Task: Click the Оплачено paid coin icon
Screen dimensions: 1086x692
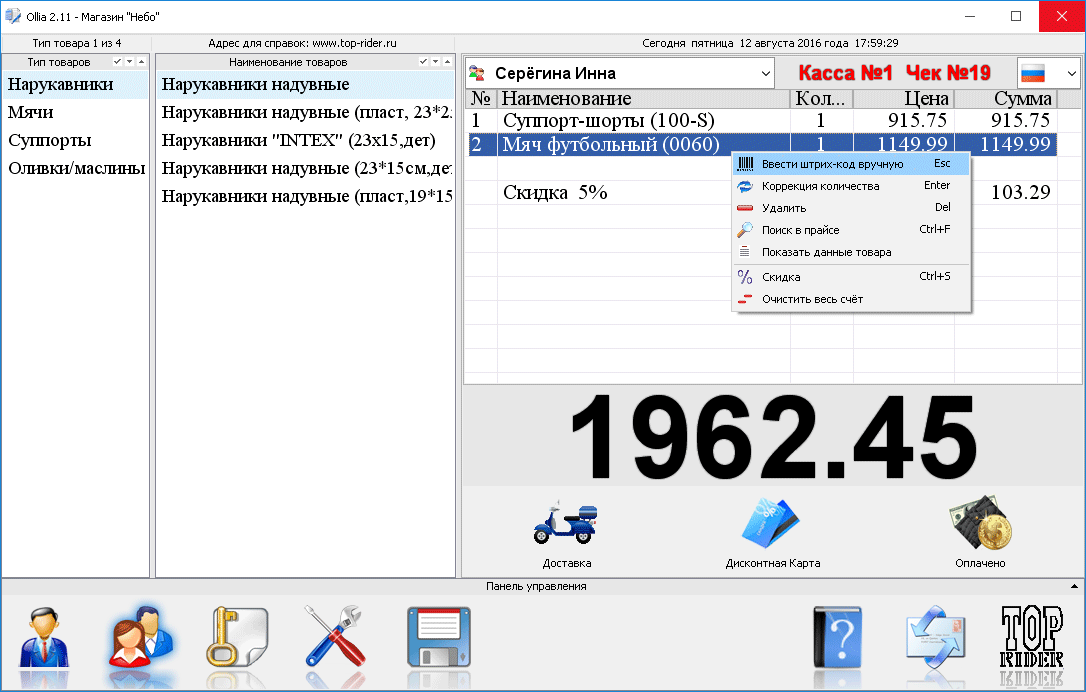Action: tap(981, 523)
